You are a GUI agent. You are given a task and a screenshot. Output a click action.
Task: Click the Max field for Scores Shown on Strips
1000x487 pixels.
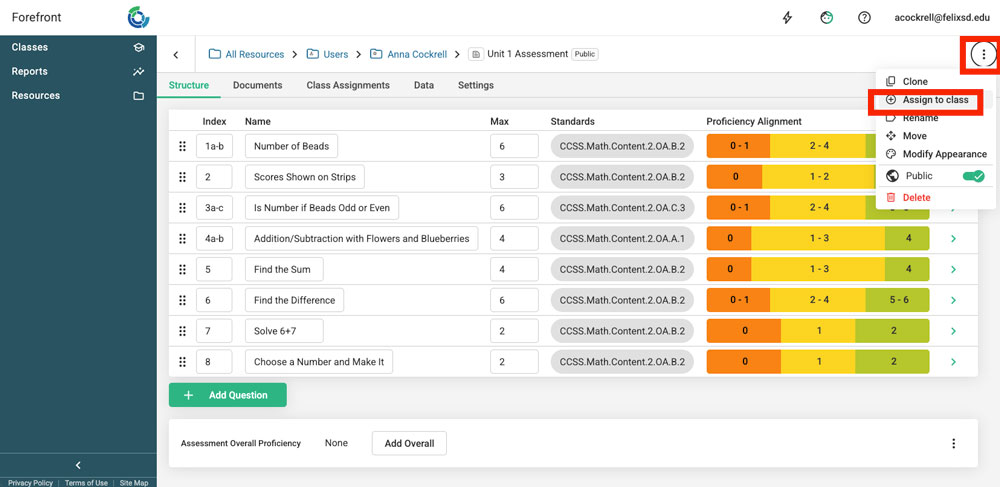pos(514,177)
